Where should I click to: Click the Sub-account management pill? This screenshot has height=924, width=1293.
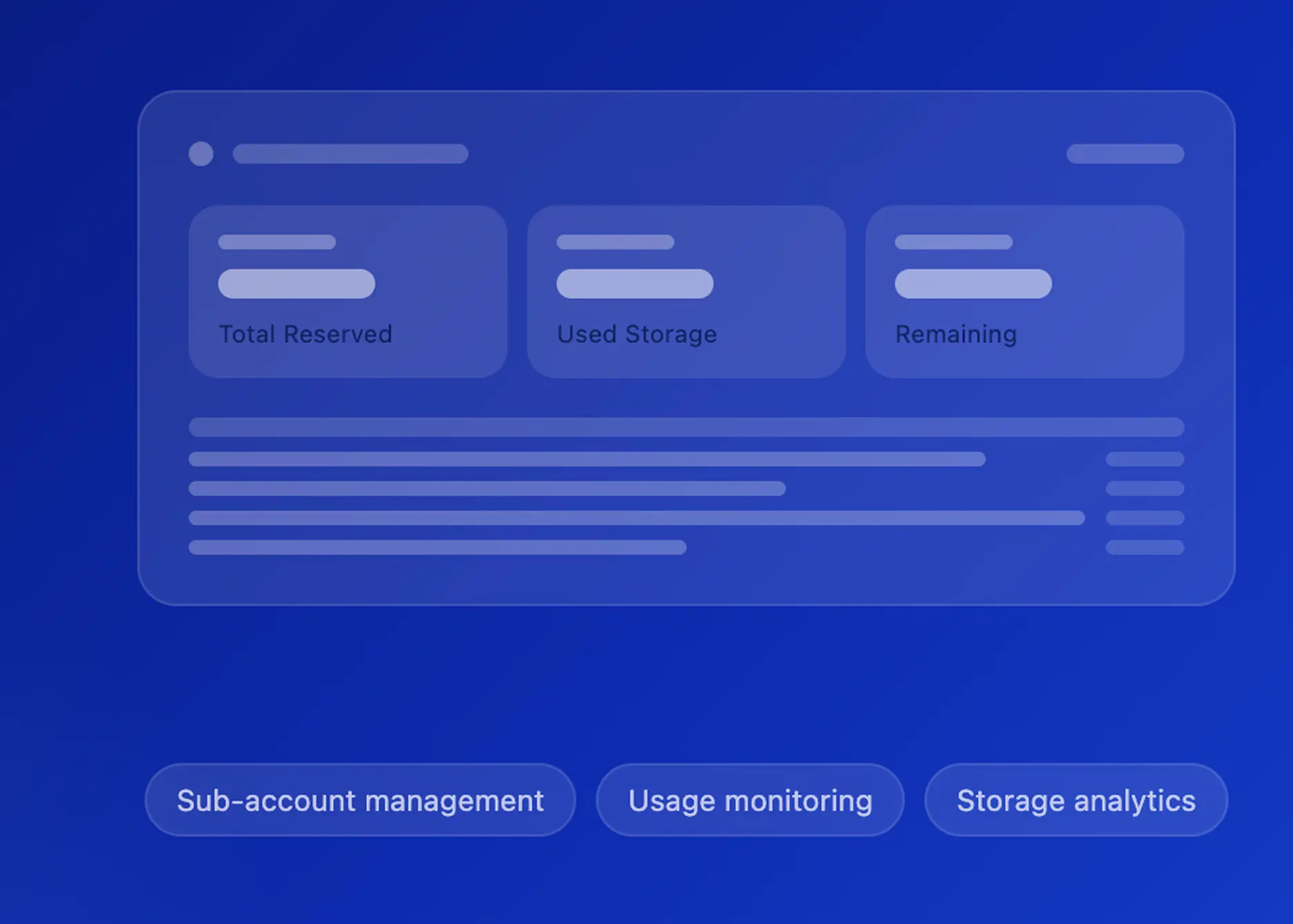360,800
